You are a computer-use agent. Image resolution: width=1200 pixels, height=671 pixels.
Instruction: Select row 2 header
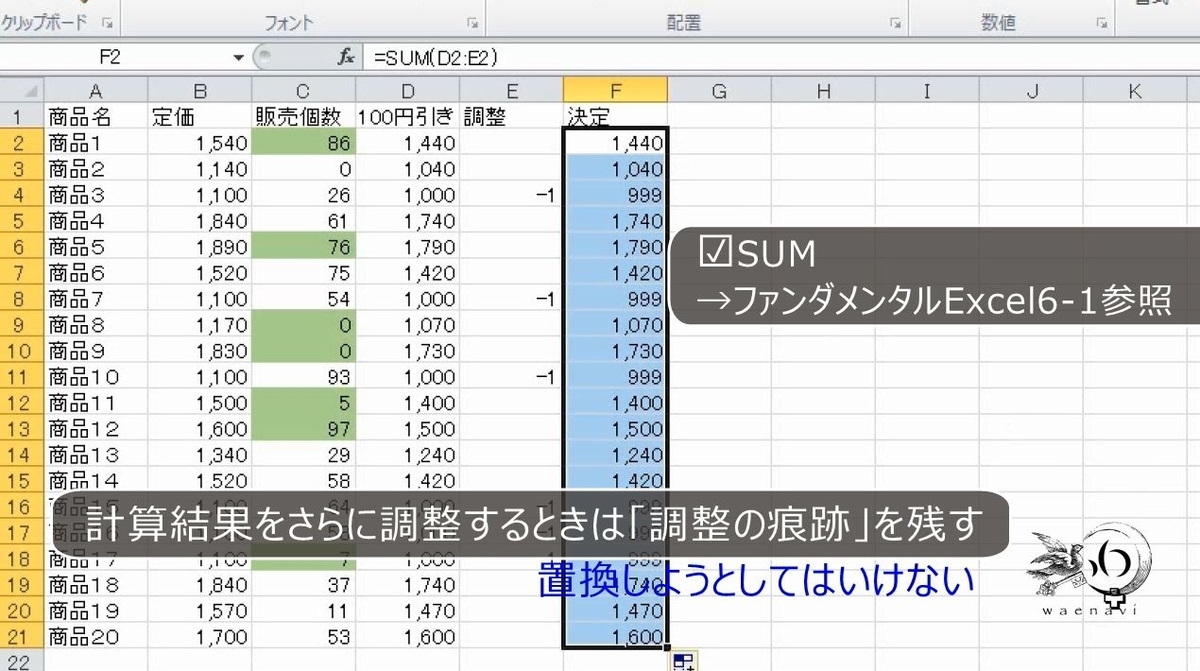point(22,143)
